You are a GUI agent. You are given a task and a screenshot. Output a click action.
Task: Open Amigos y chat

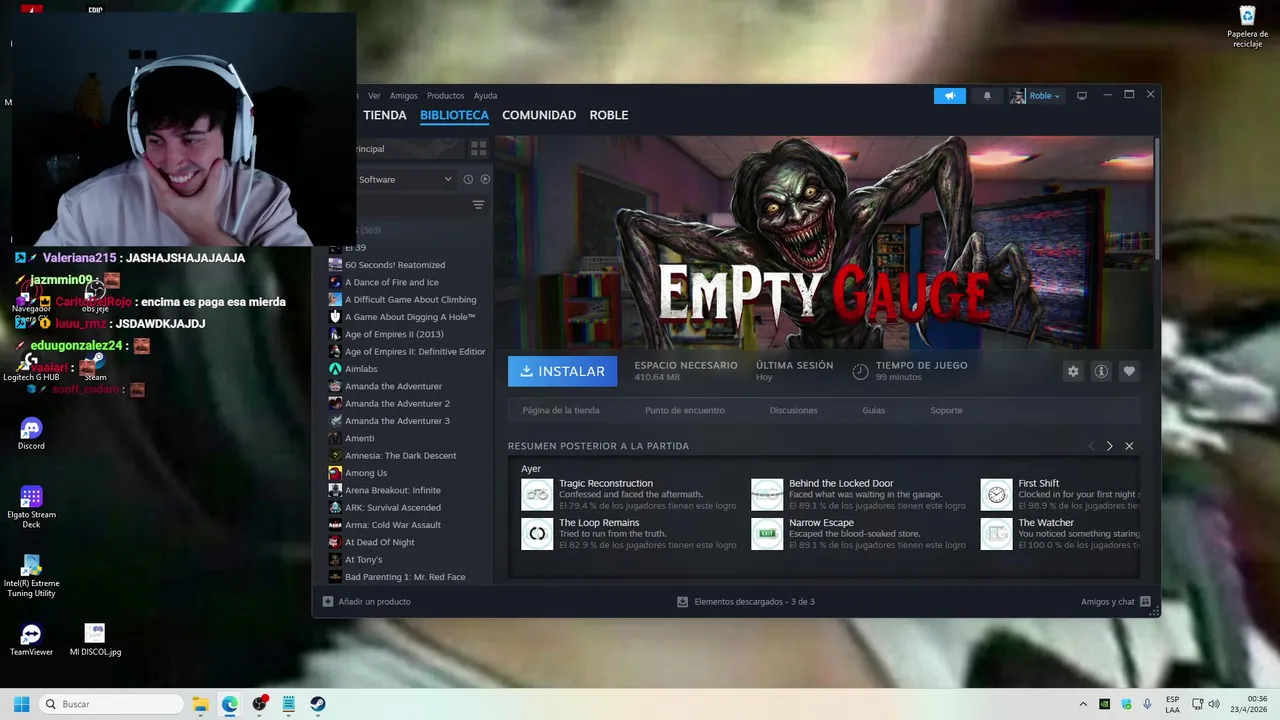pyautogui.click(x=1115, y=602)
